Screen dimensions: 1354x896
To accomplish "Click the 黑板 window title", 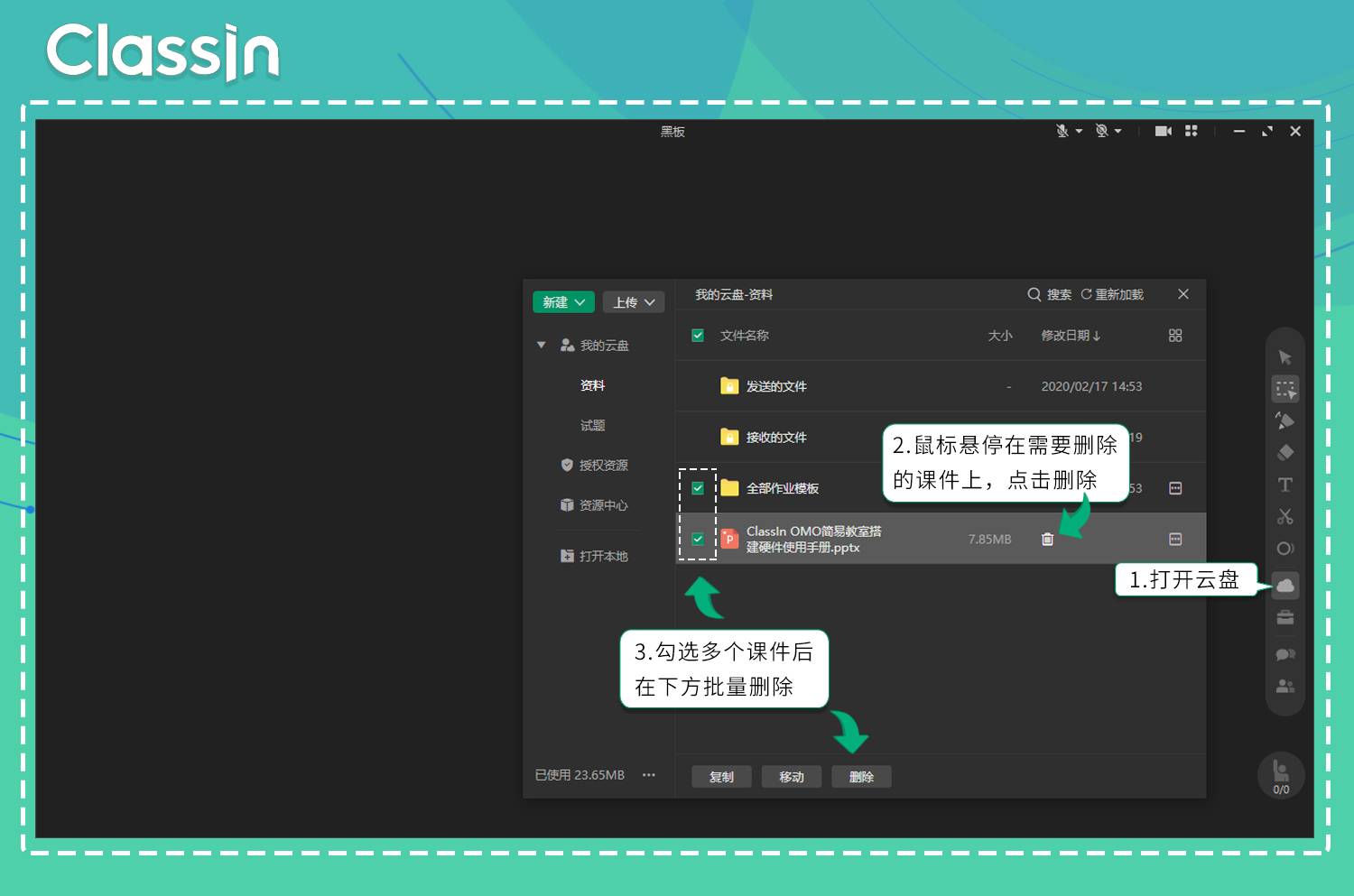I will pos(672,132).
